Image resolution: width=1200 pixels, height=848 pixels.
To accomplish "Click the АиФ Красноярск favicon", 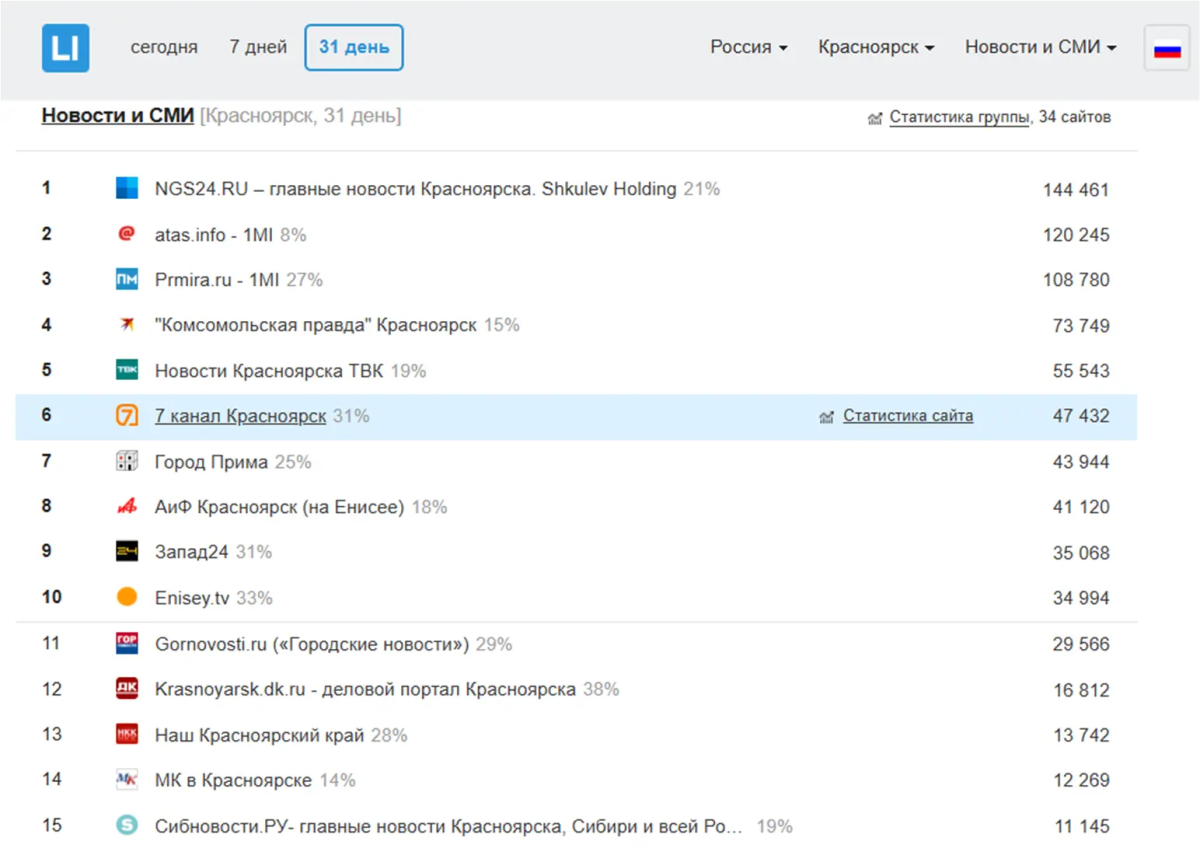I will point(127,507).
